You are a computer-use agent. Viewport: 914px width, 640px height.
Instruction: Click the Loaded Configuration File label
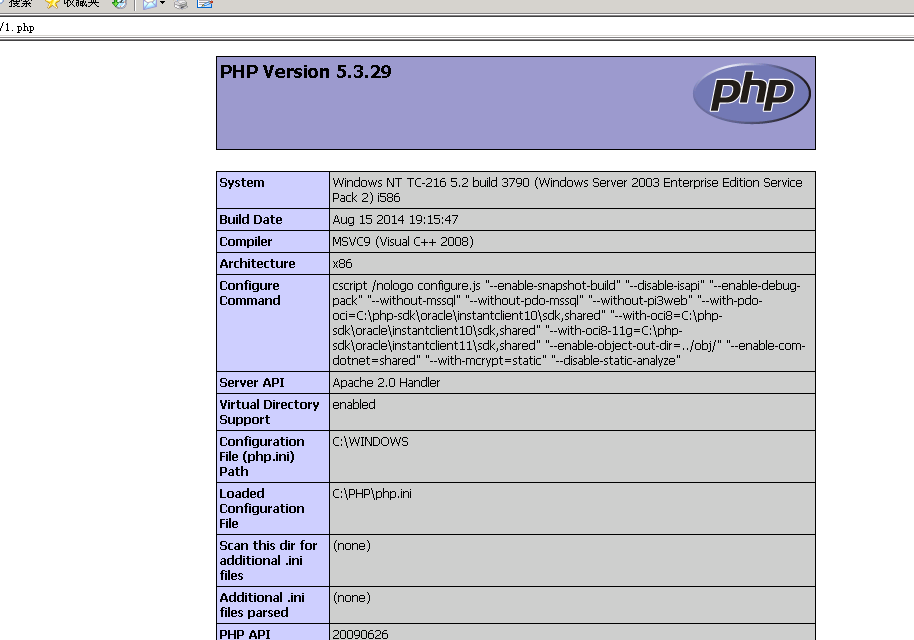coord(262,508)
